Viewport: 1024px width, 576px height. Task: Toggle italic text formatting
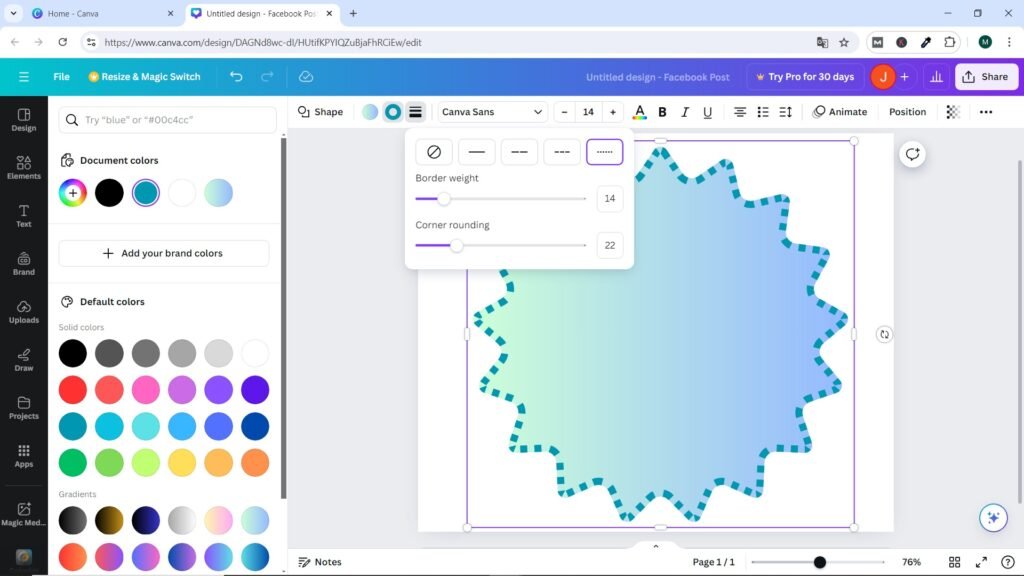[685, 112]
